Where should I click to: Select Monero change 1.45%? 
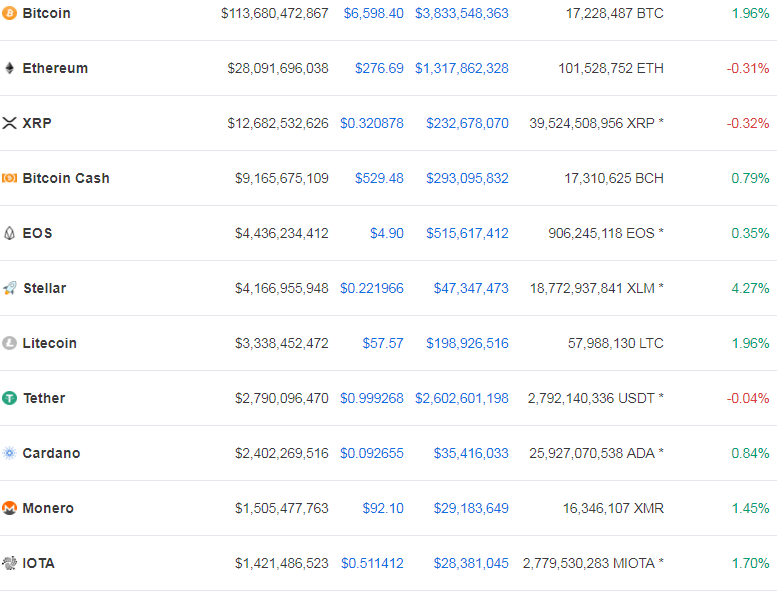(751, 508)
